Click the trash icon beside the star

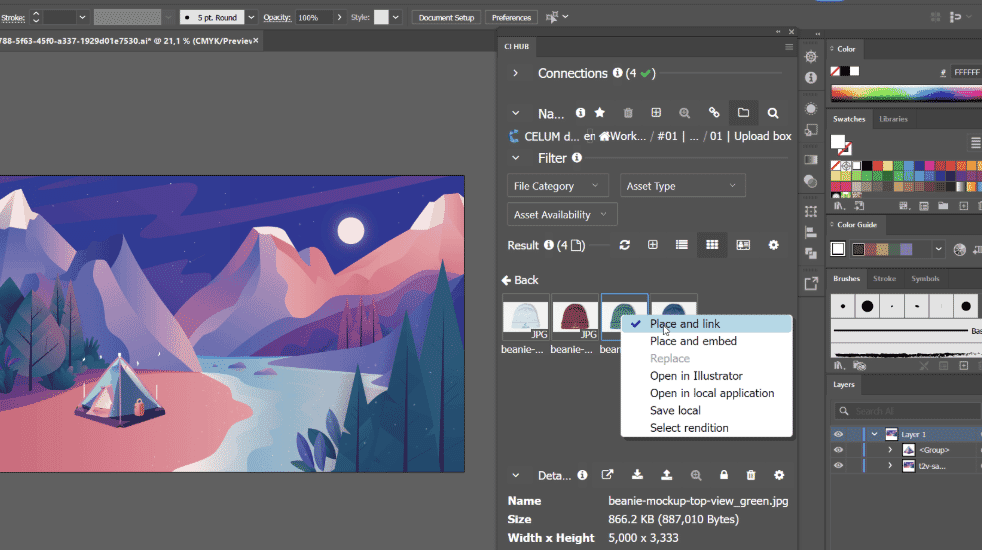click(x=628, y=113)
